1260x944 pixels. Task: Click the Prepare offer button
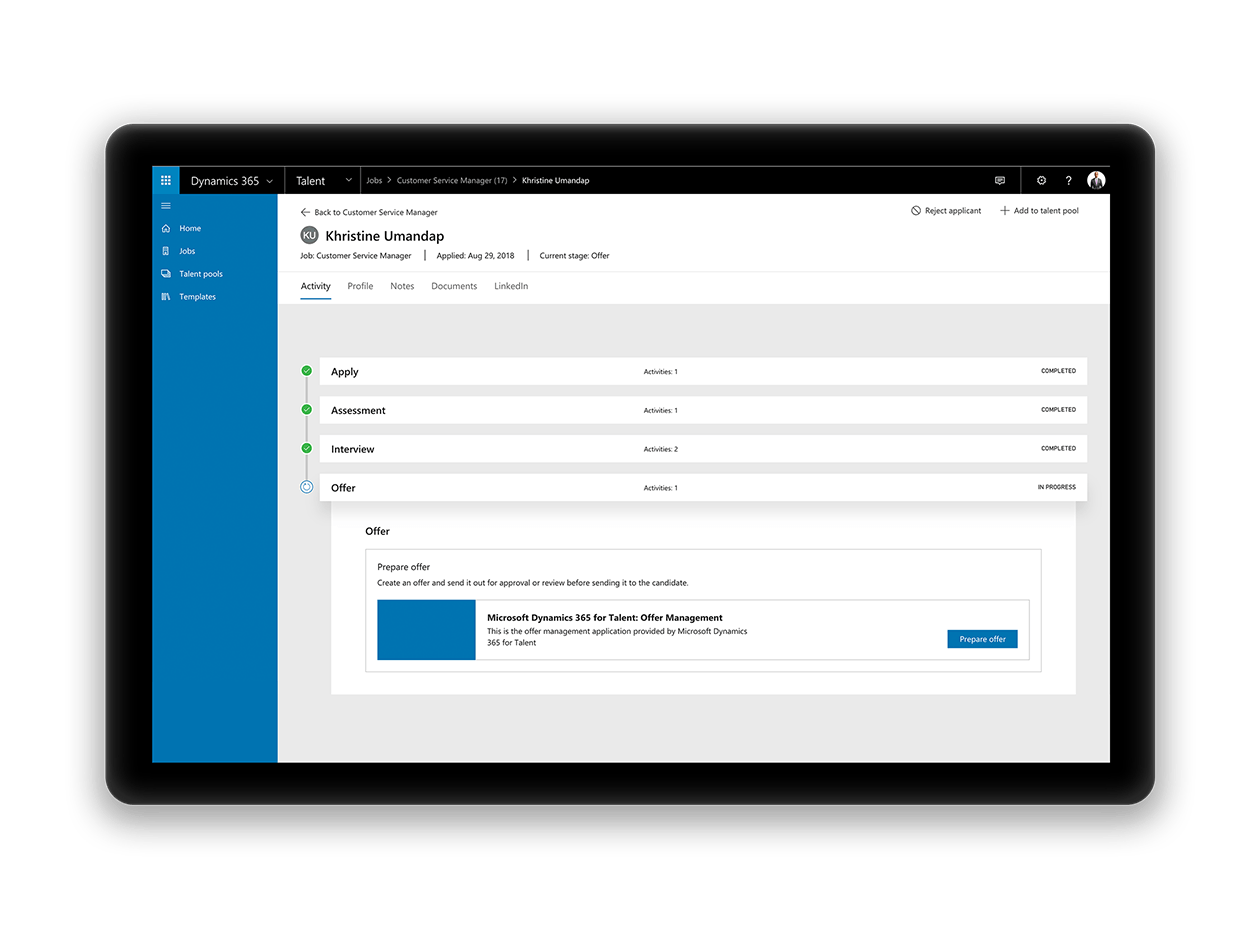click(982, 639)
